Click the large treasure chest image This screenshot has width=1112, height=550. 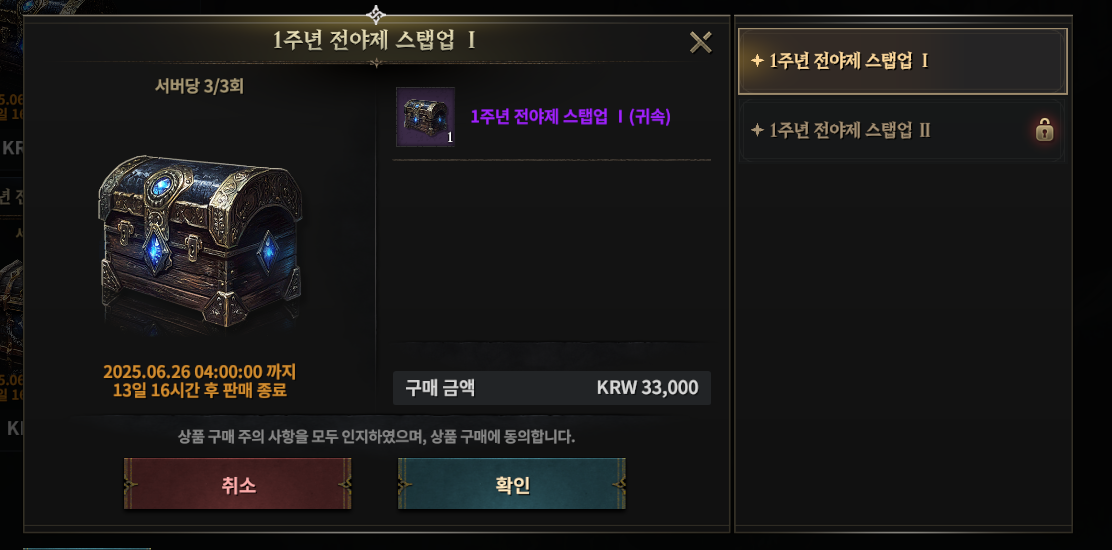[x=200, y=240]
